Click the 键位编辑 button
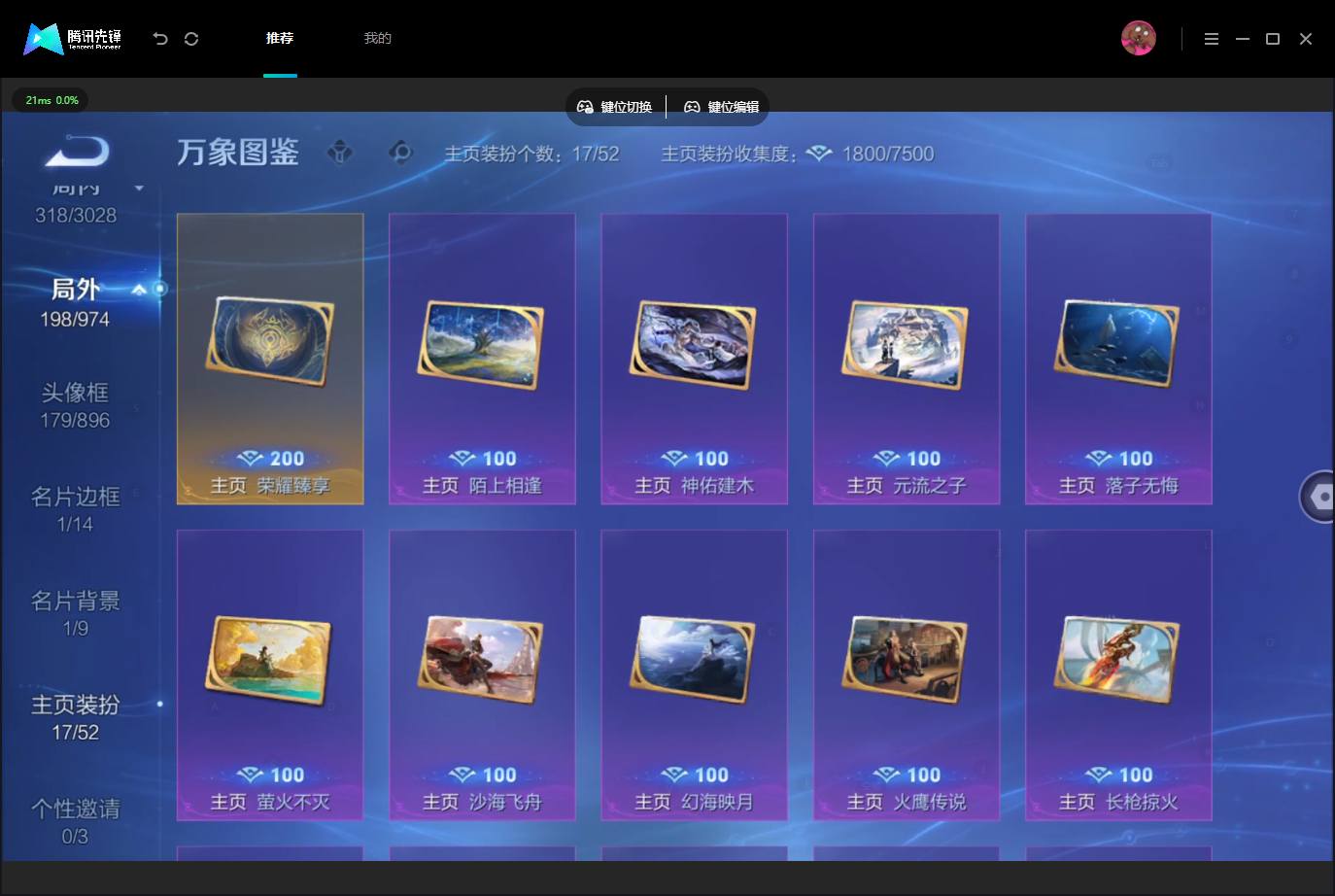Screen dimensions: 1335x896 pos(722,107)
